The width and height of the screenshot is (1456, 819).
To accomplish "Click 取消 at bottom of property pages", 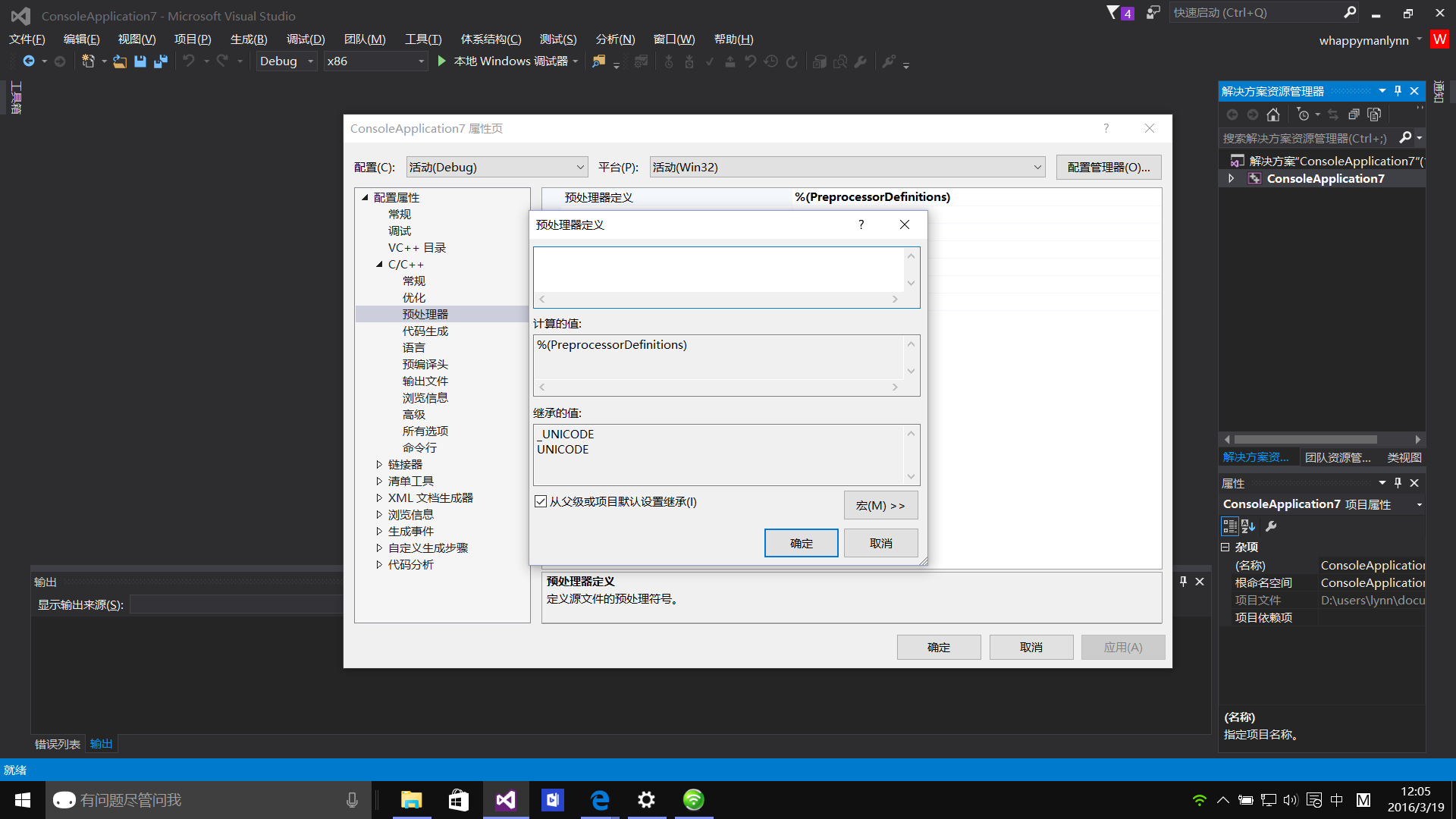I will [x=1031, y=647].
